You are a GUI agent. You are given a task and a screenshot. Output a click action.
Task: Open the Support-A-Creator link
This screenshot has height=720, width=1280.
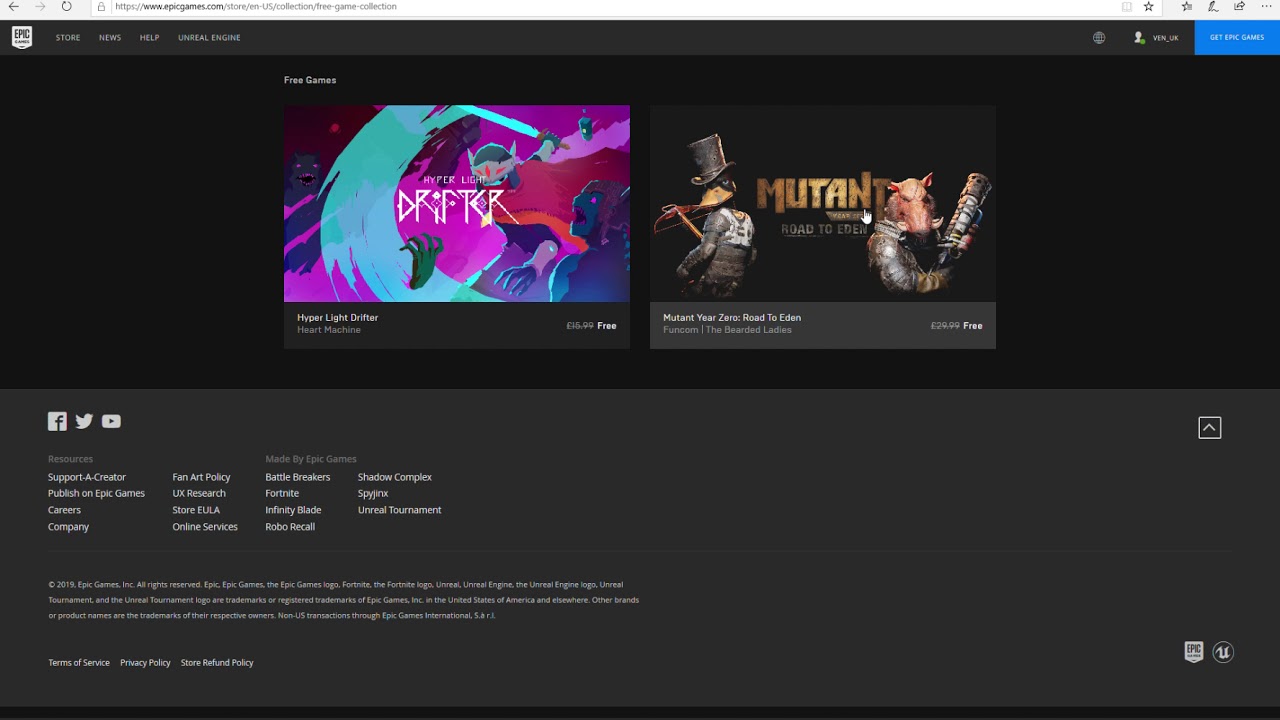pos(87,477)
